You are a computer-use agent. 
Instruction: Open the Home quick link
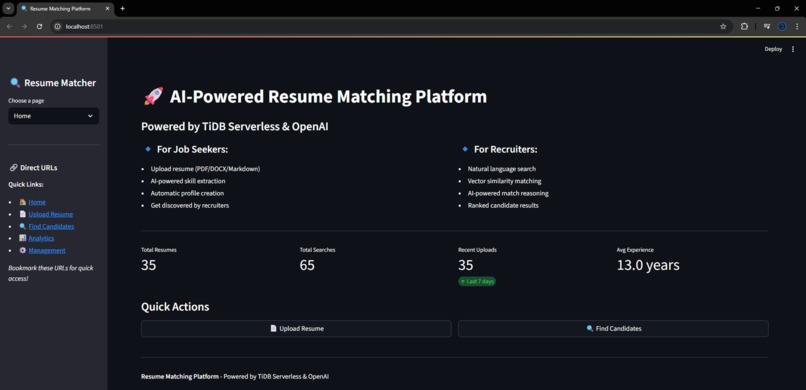coord(37,202)
